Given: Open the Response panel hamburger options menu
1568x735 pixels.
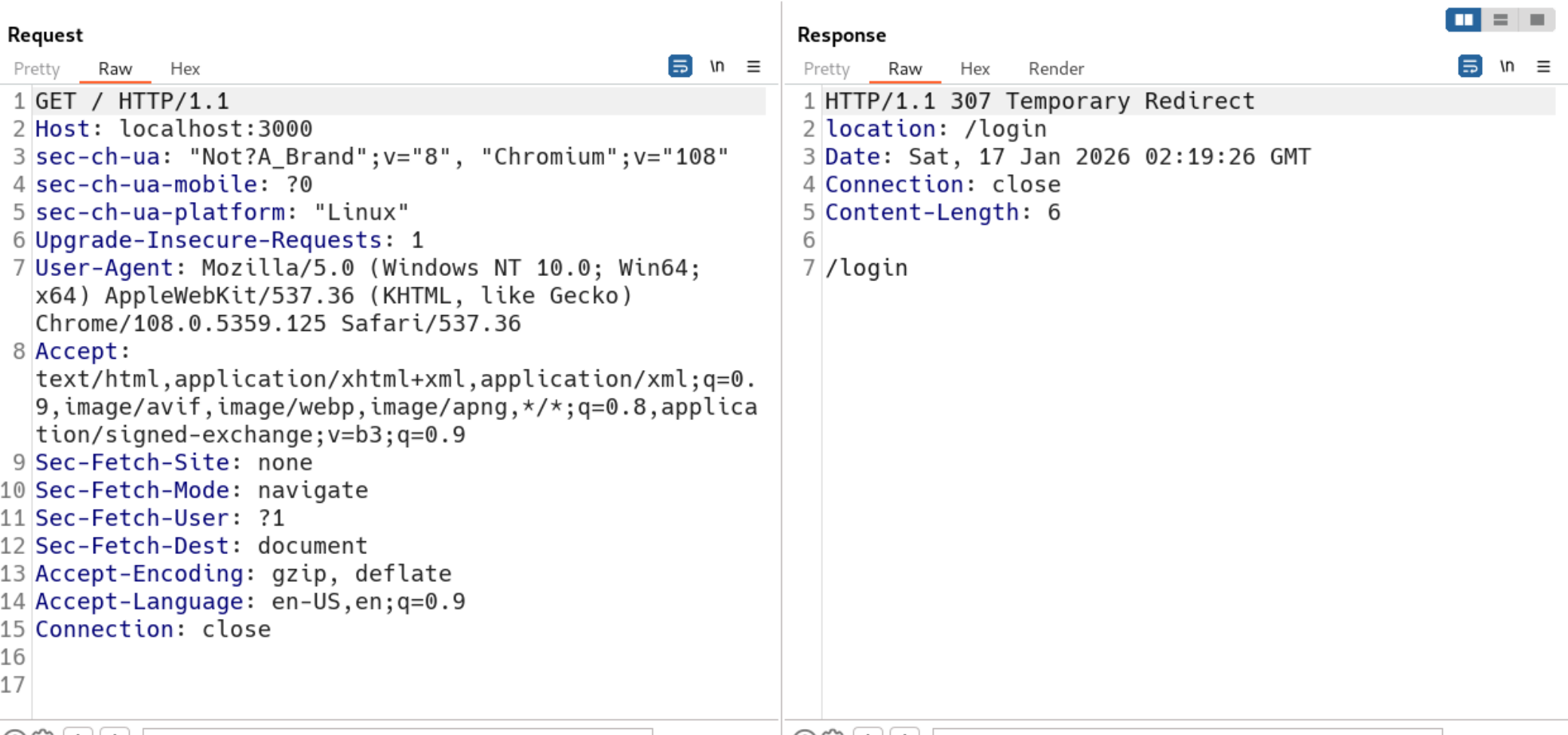Looking at the screenshot, I should tap(1543, 66).
